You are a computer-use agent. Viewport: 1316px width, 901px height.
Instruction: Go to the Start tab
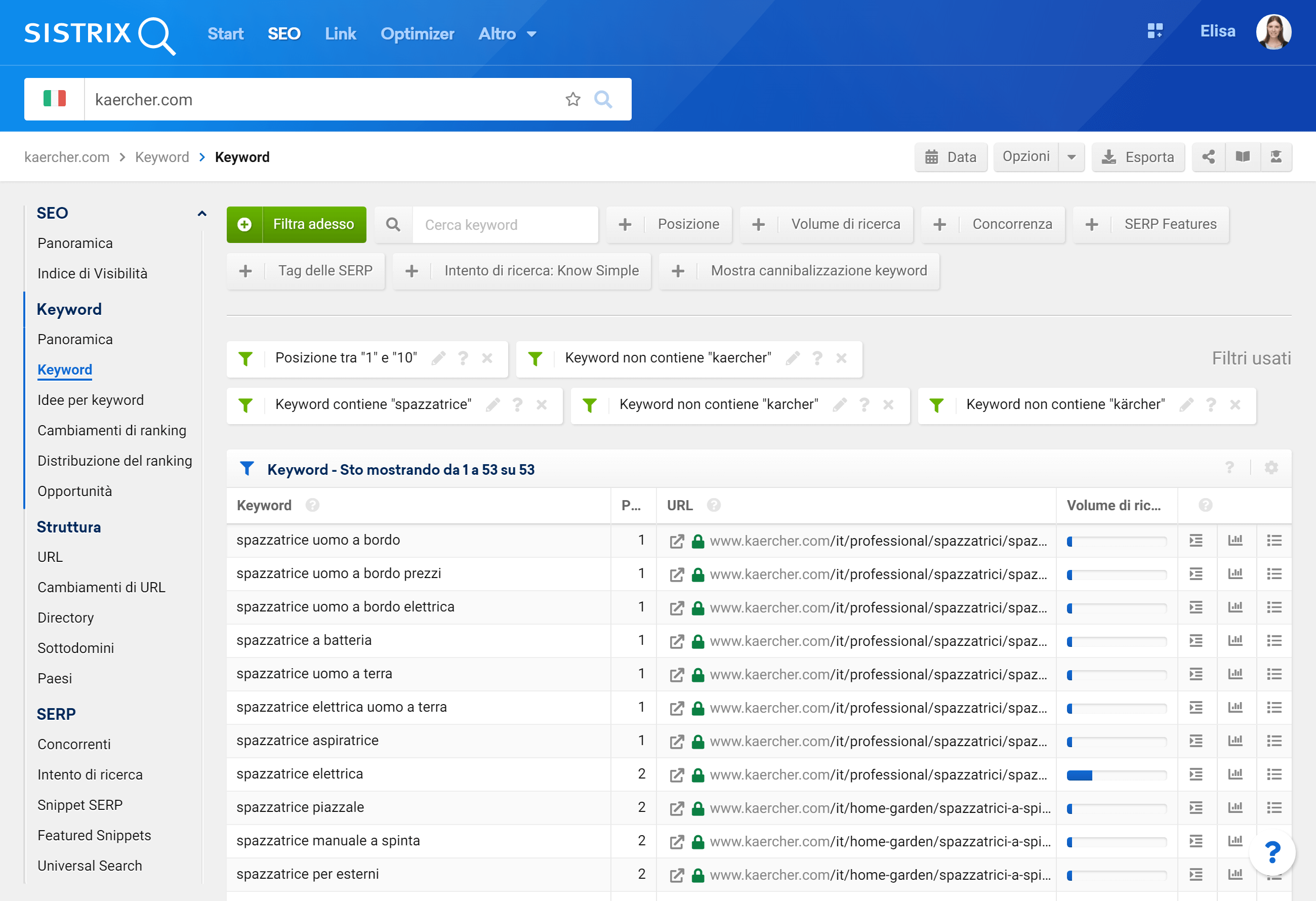click(x=225, y=34)
